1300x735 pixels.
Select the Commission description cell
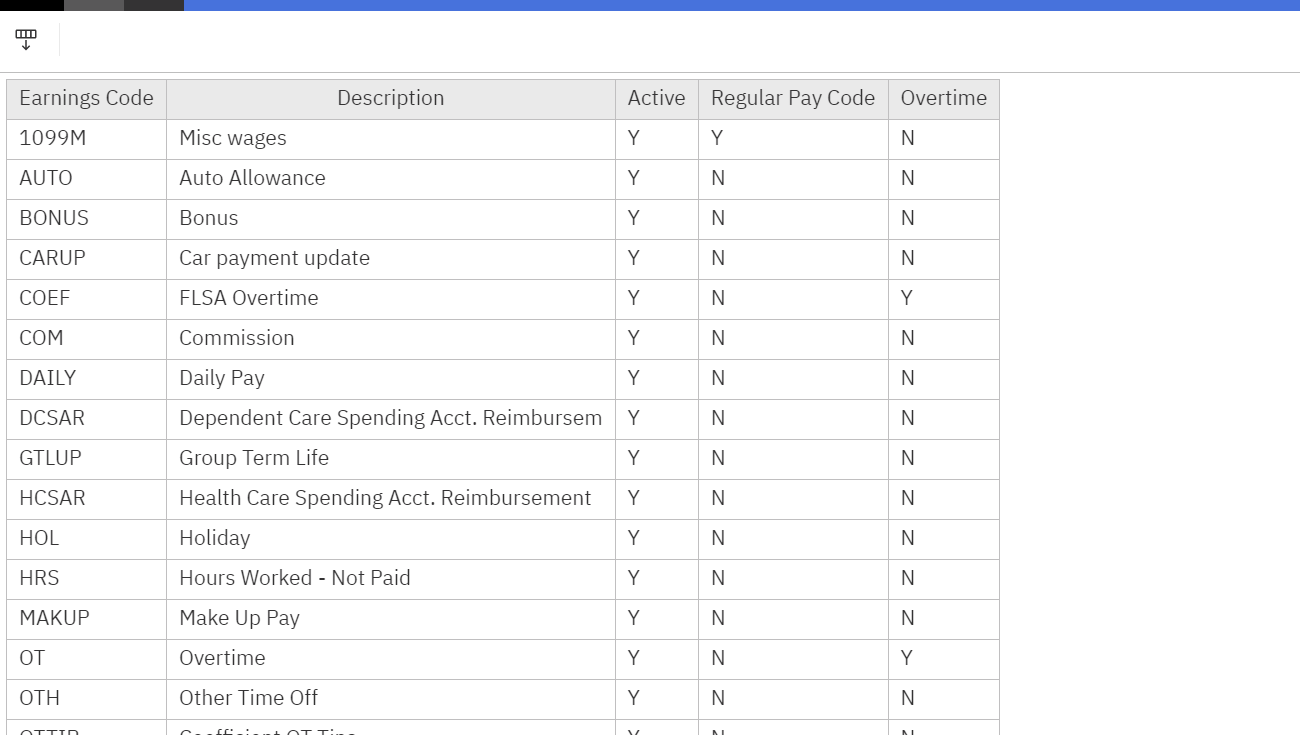click(x=391, y=339)
